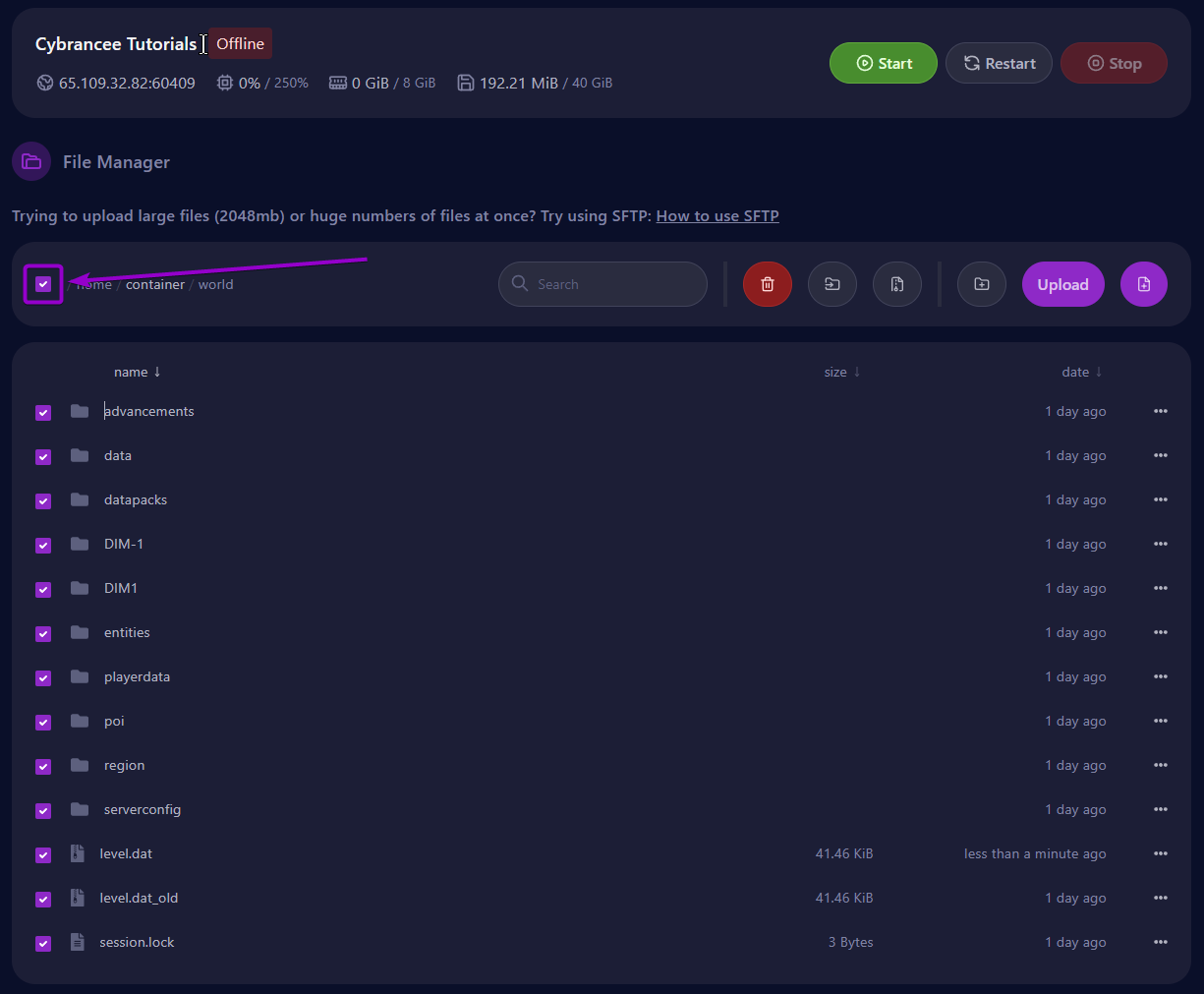Open options menu for region folder
1204x994 pixels.
click(x=1161, y=765)
